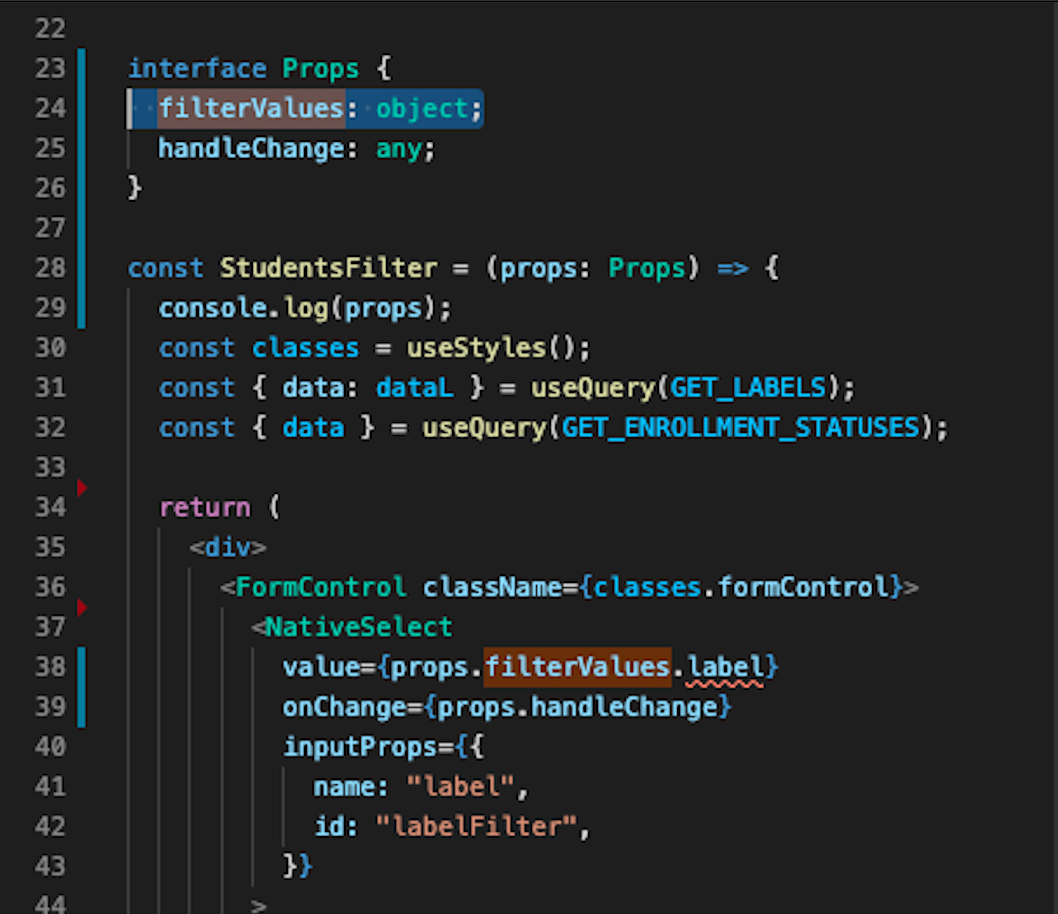Image resolution: width=1058 pixels, height=914 pixels.
Task: Select the handleChange property on line 25
Action: (x=252, y=148)
